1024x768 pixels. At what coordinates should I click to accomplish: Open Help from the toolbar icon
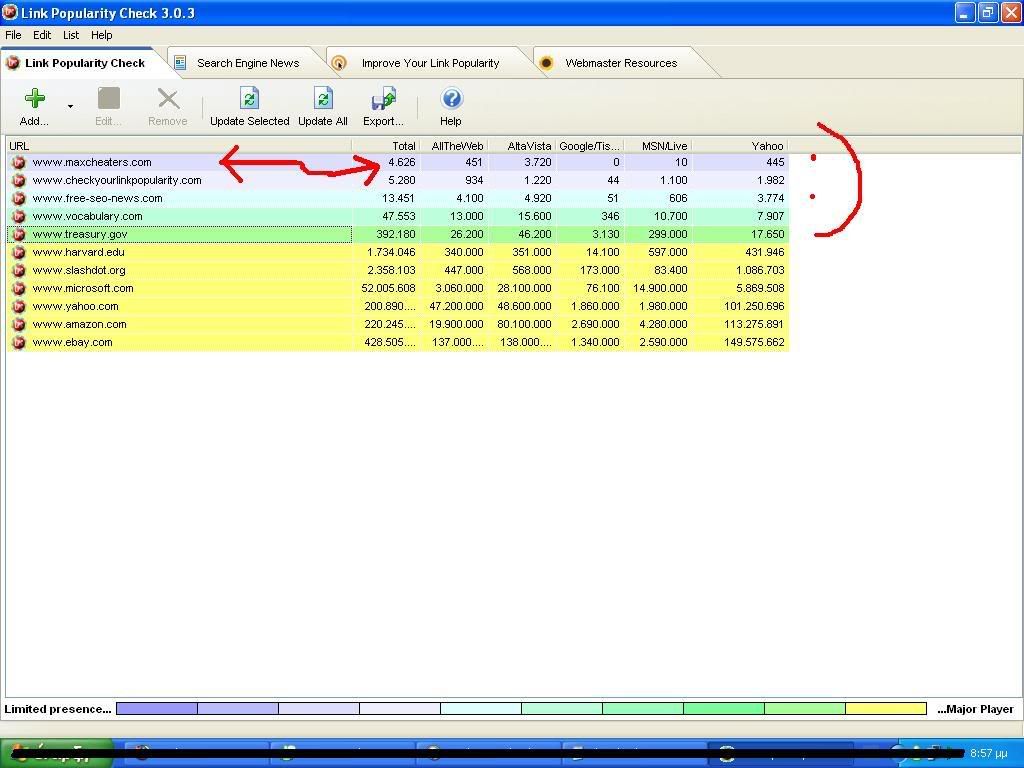coord(451,99)
